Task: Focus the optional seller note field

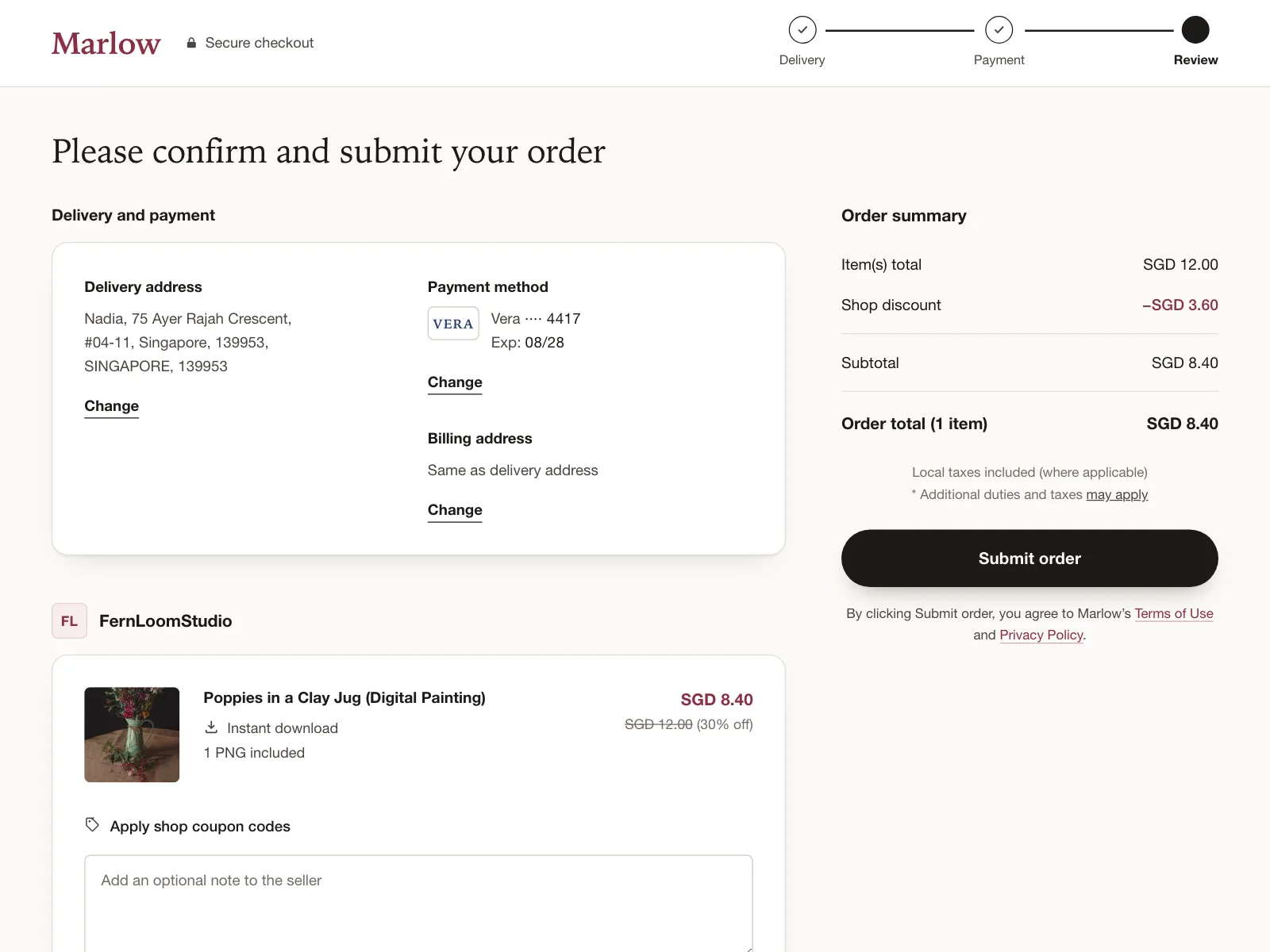Action: click(418, 904)
